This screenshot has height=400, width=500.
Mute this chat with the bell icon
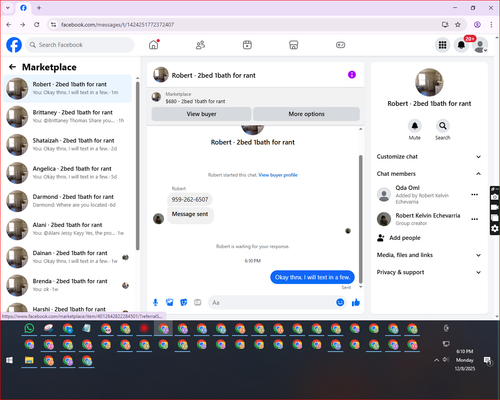tap(415, 126)
